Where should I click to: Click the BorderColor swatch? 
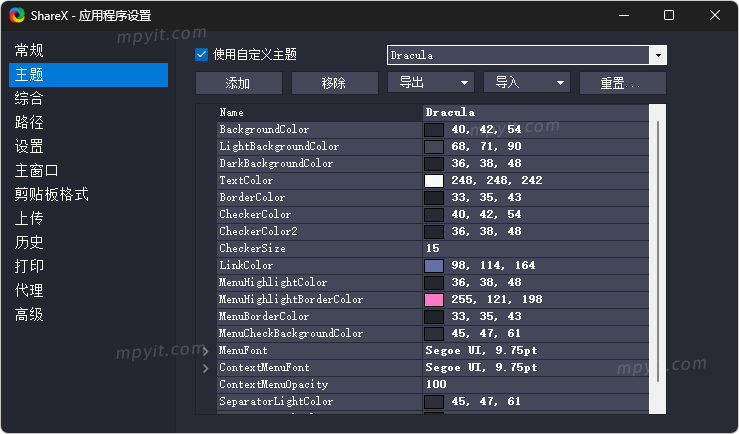click(x=434, y=197)
